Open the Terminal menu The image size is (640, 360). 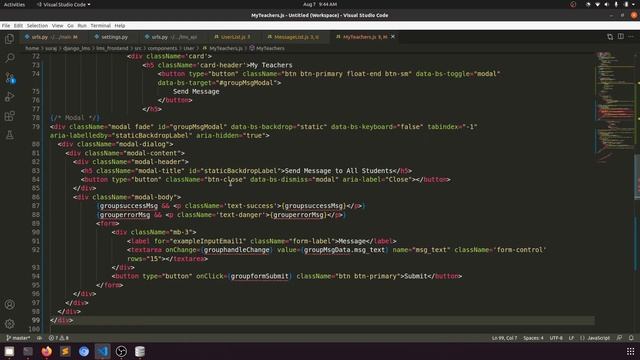click(100, 25)
